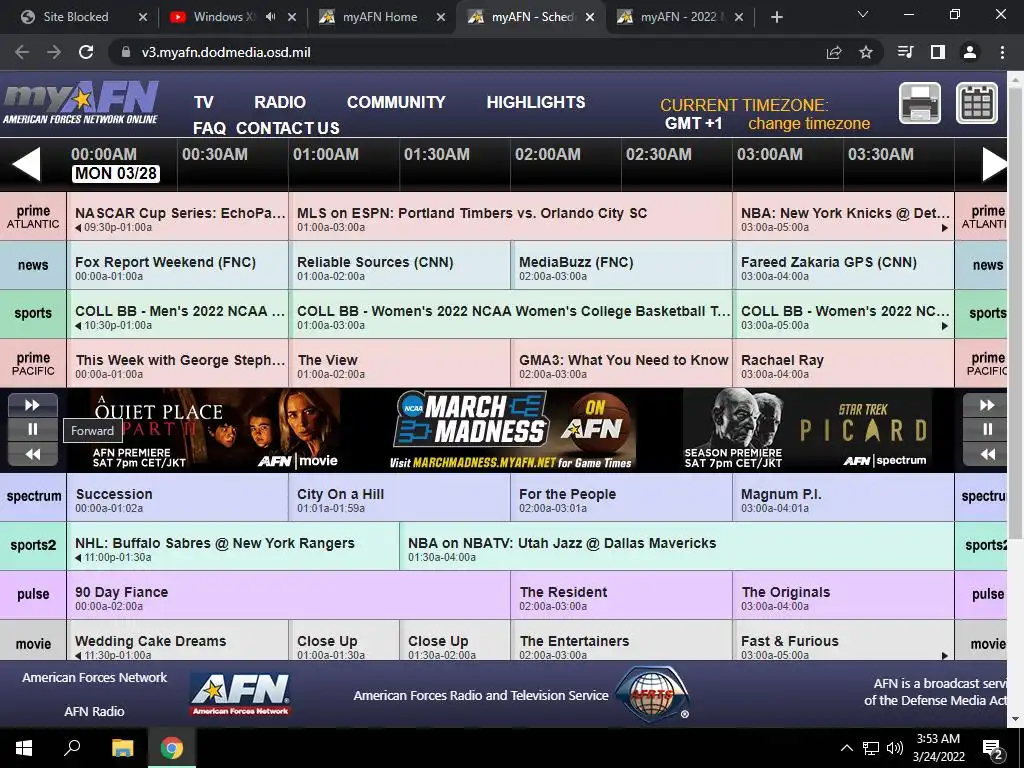Image resolution: width=1024 pixels, height=768 pixels.
Task: Reload the page in Chrome
Action: 86,52
